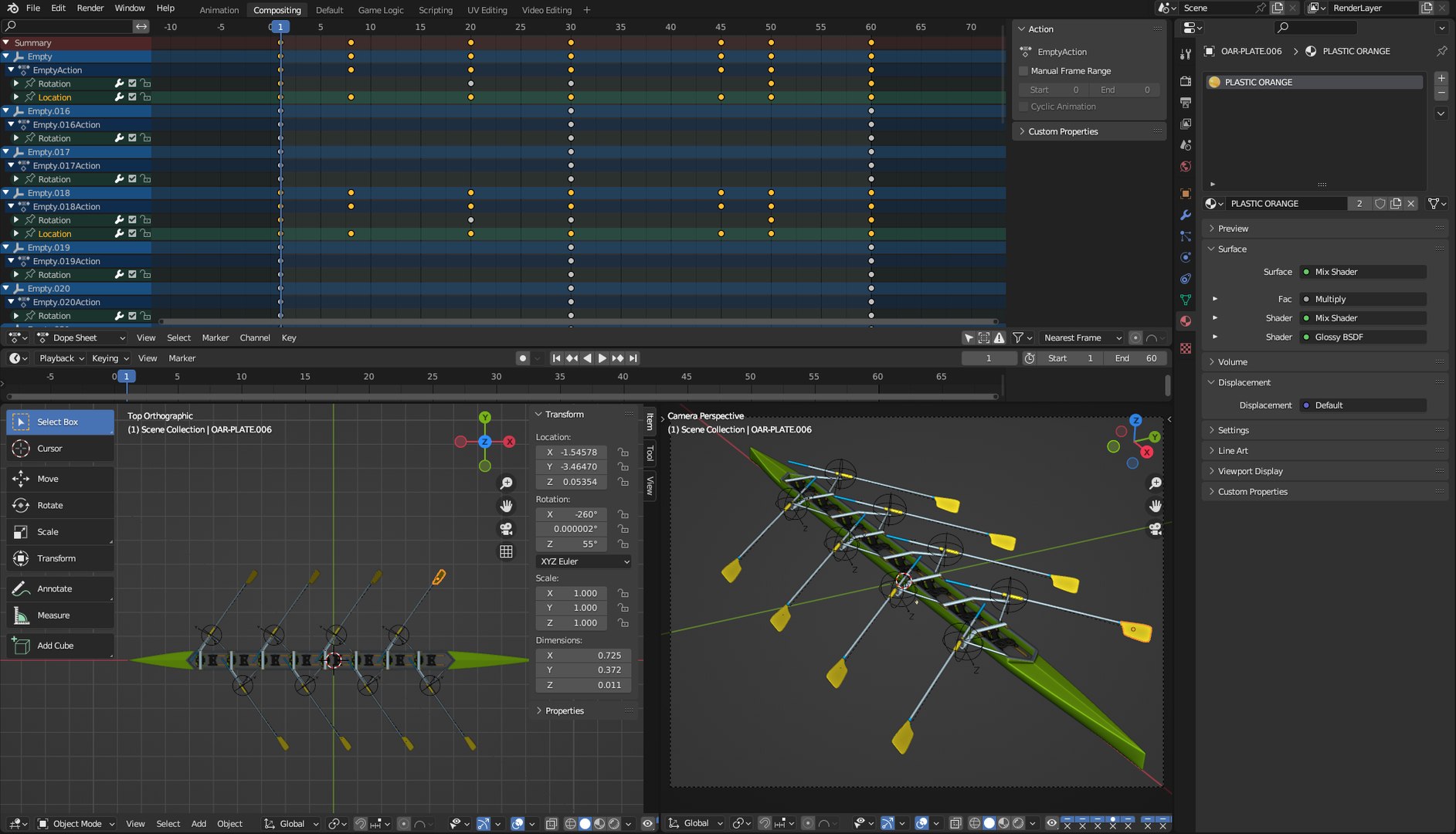Expand the Custom Properties panel under Action
This screenshot has width=1456, height=834.
pos(1063,132)
